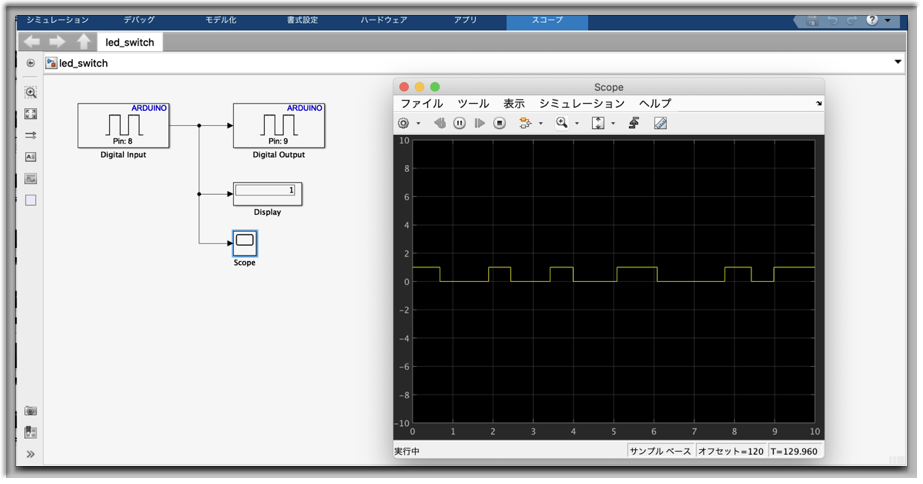Open the cursor measurements ruler icon
The width and height of the screenshot is (923, 484).
pos(660,123)
